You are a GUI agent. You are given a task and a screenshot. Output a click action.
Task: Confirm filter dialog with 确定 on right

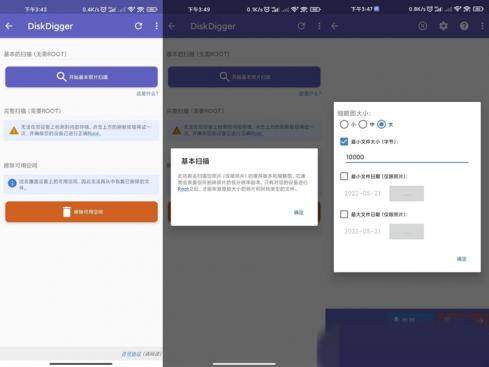click(x=462, y=259)
